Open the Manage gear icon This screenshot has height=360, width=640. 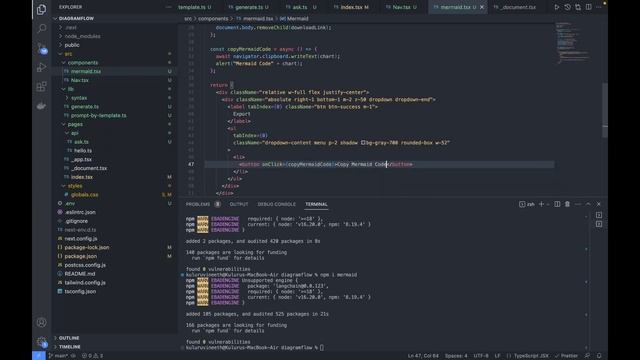[41, 342]
